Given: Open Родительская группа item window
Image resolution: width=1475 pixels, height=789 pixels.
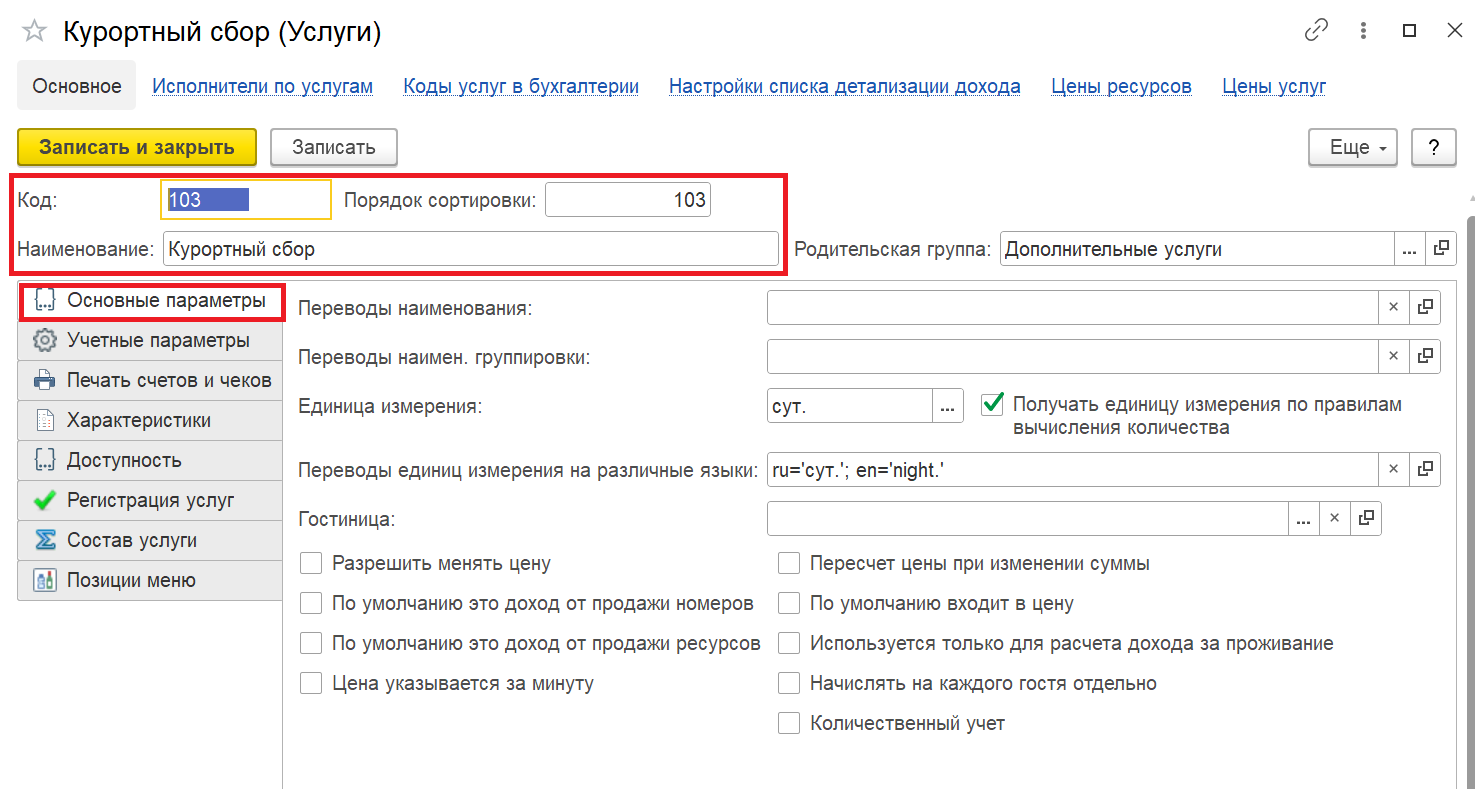Looking at the screenshot, I should coord(1441,249).
